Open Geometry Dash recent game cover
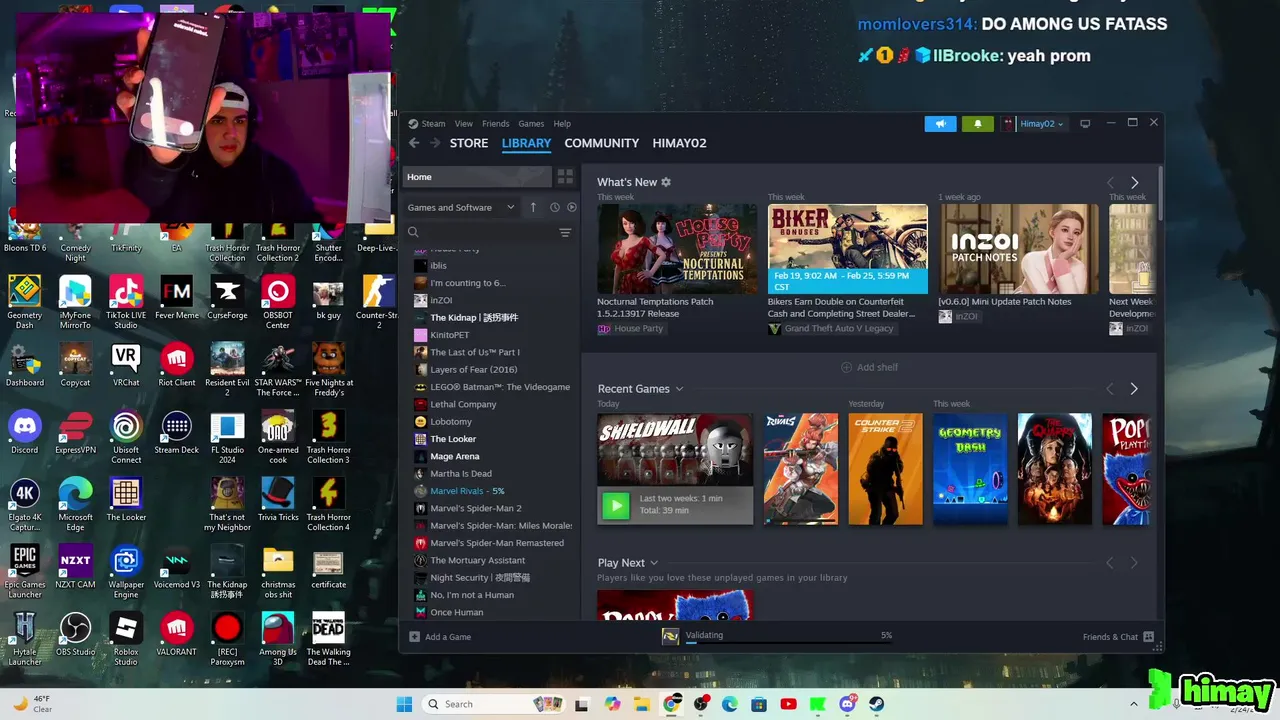The width and height of the screenshot is (1280, 720). [x=970, y=469]
